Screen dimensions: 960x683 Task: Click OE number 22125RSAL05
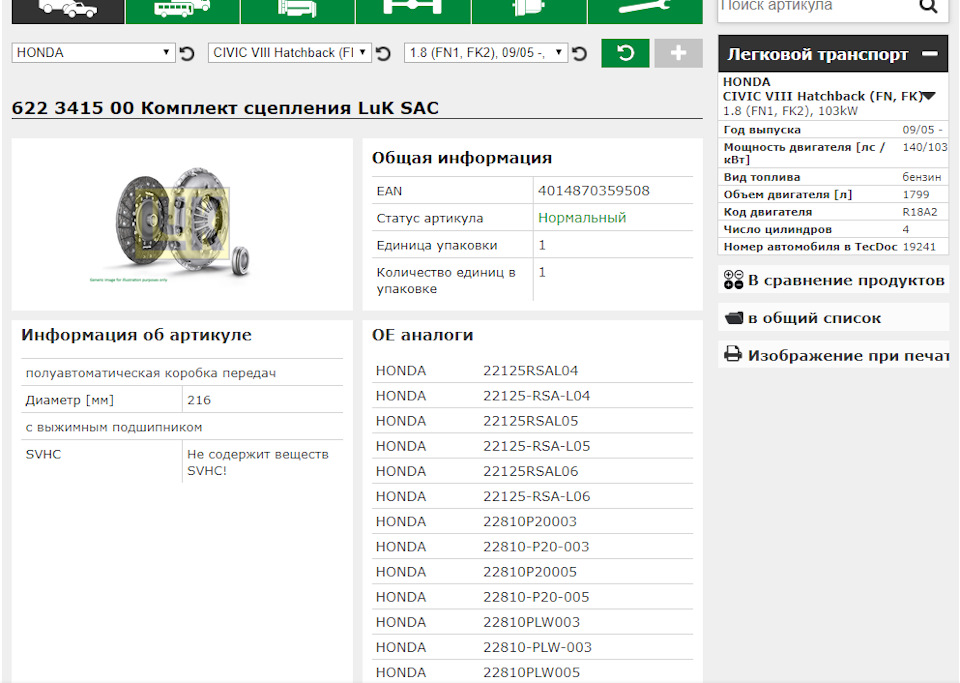tap(530, 421)
